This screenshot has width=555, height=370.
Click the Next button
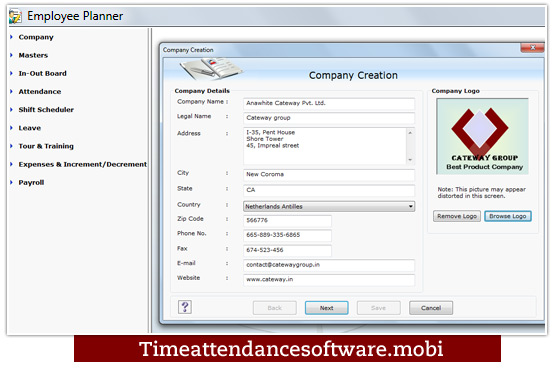click(x=326, y=308)
